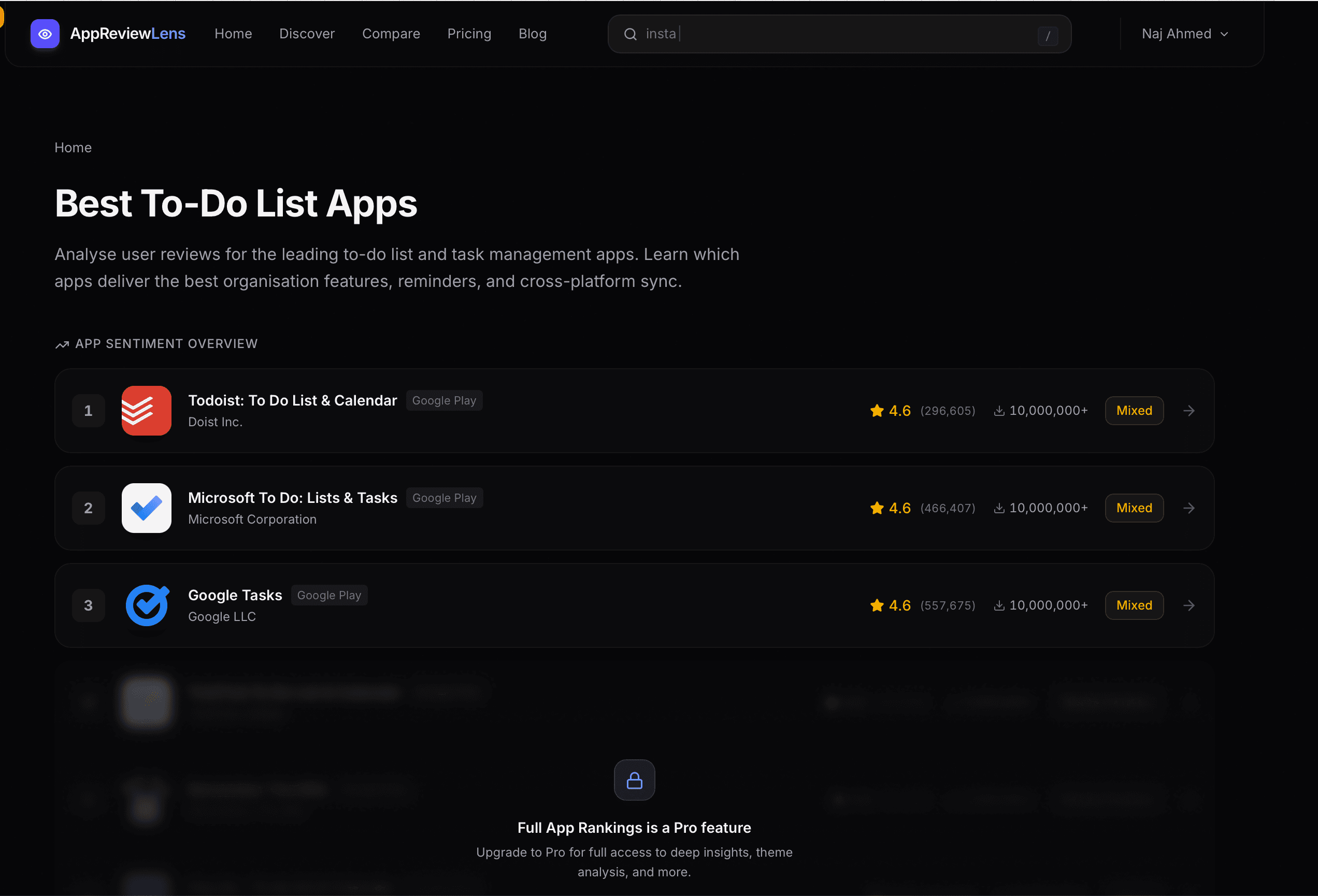Toggle the Mixed badge on Microsoft To Do row
This screenshot has height=896, width=1318.
[1134, 508]
